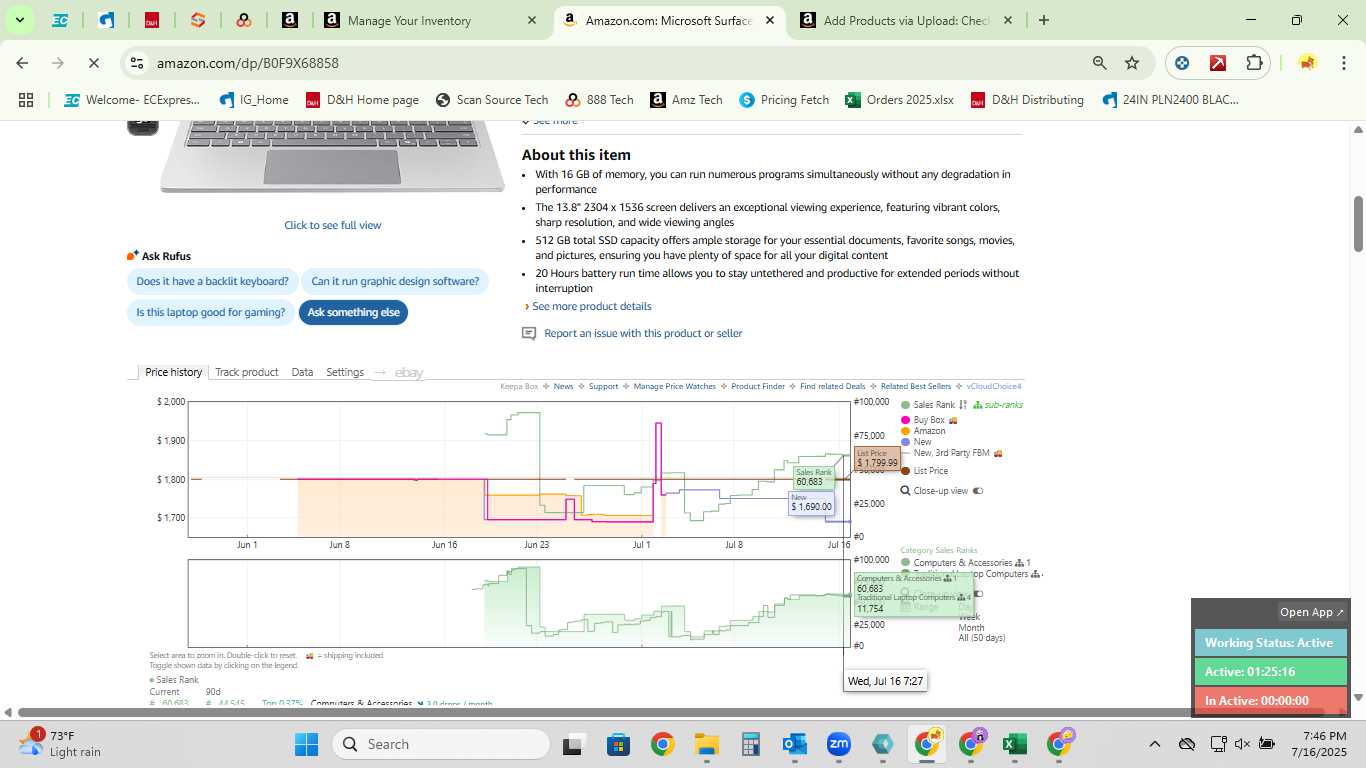Ask Rufus about graphic design software

coord(395,281)
